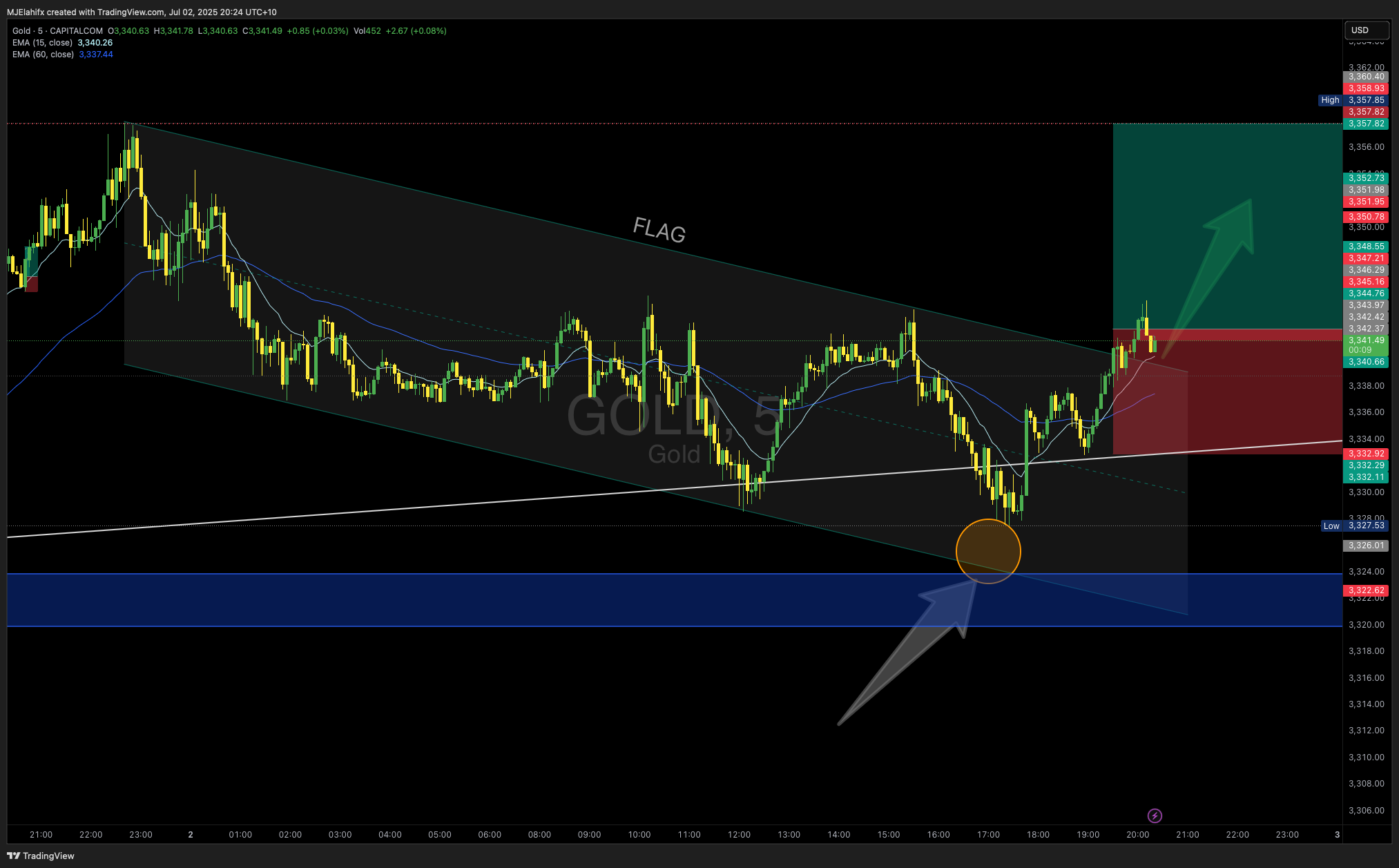The image size is (1399, 868).
Task: Select the High marker label
Action: point(1330,100)
